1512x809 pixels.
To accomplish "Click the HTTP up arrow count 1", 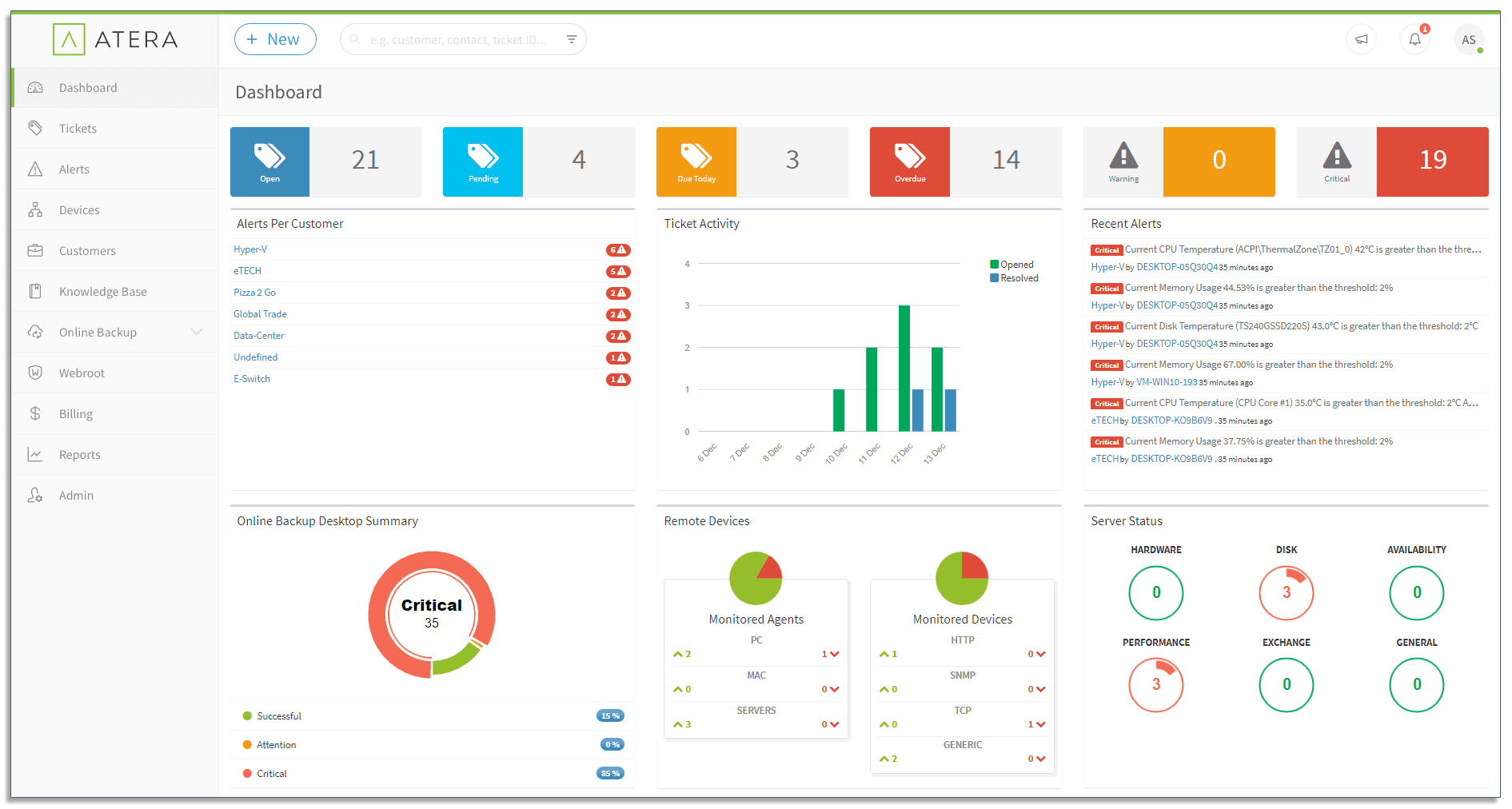I will (888, 654).
